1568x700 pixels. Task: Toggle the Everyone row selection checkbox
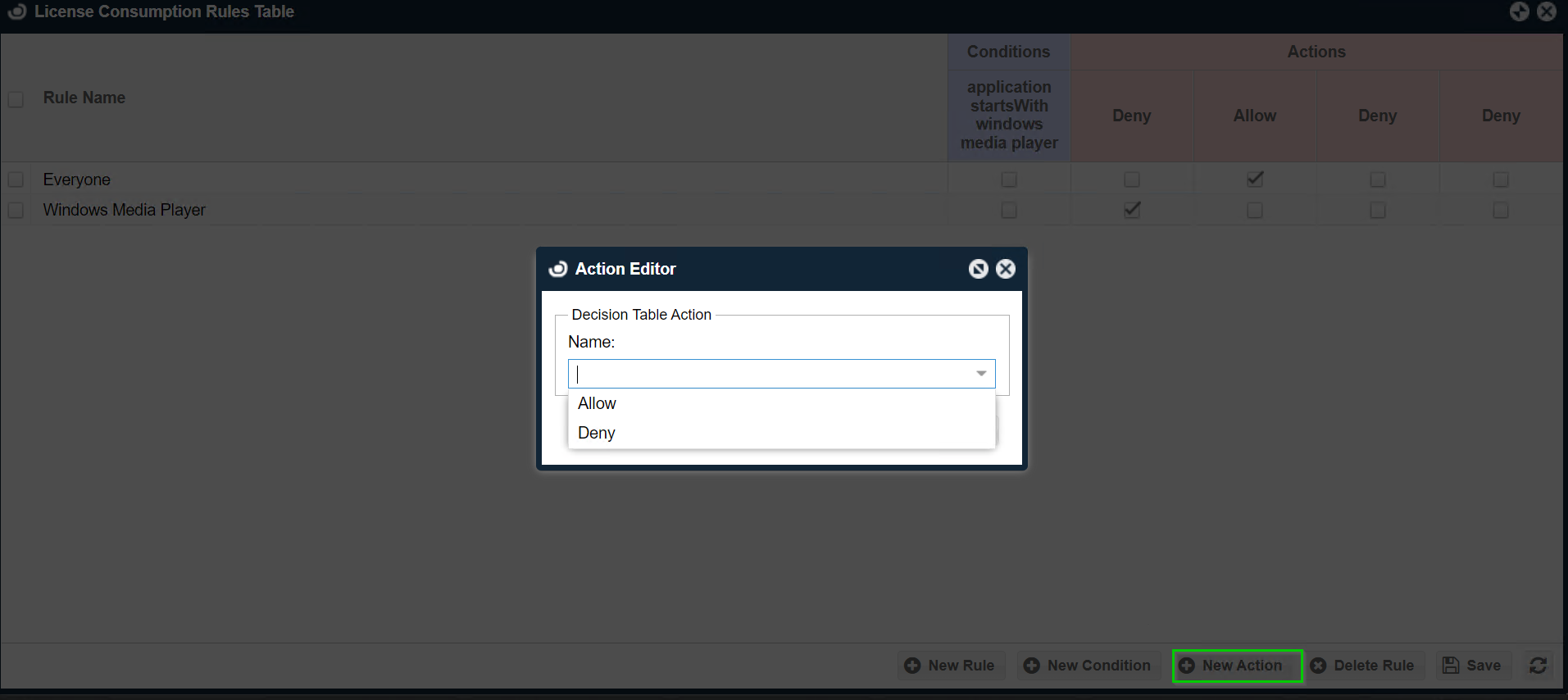point(16,180)
